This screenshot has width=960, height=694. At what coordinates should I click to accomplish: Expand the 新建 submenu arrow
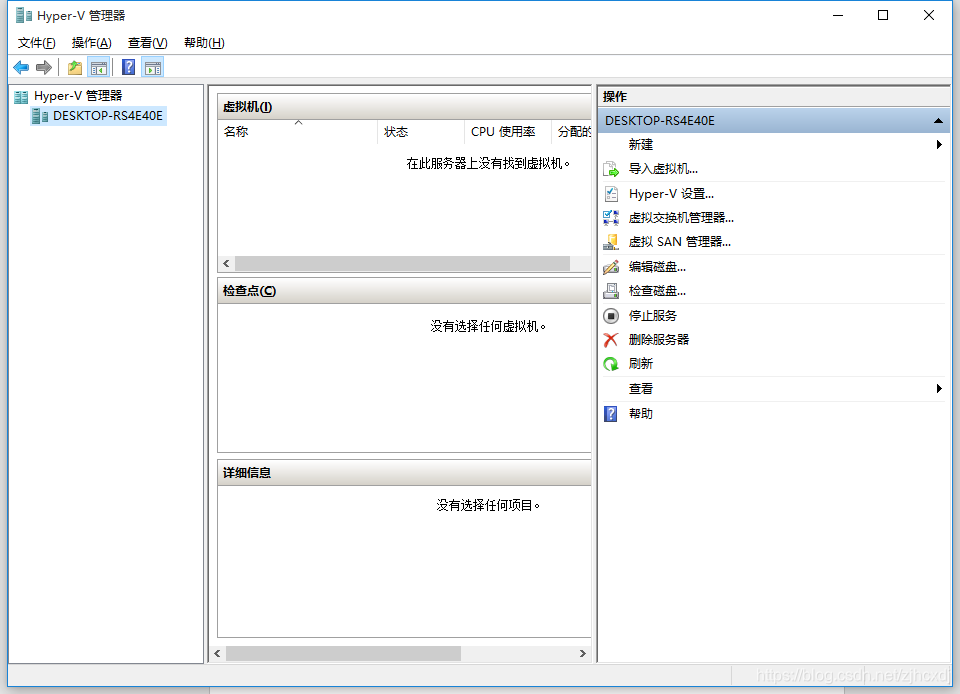pos(939,144)
